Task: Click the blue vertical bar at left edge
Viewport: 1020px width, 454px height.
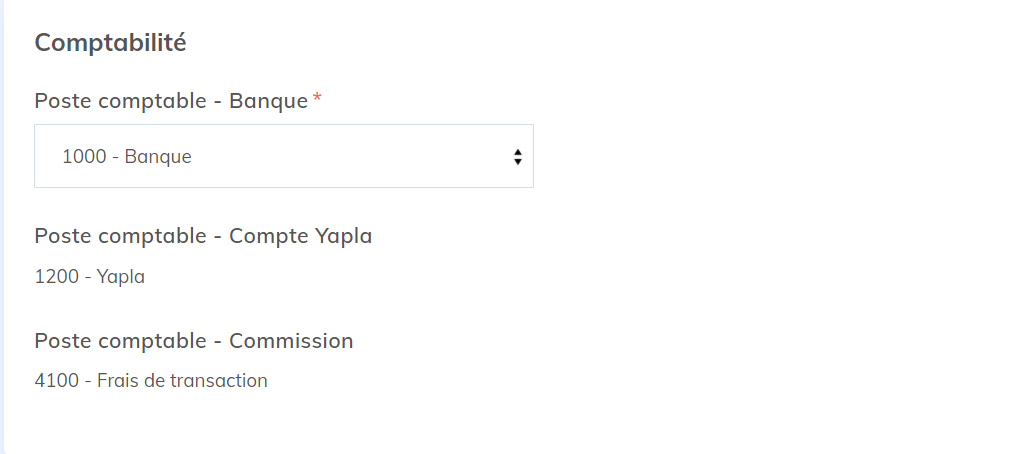Action: 2,227
